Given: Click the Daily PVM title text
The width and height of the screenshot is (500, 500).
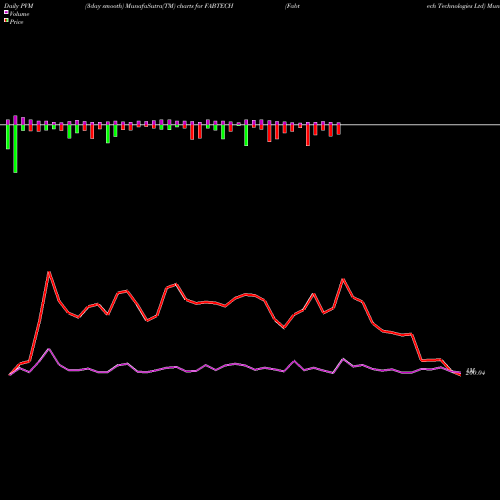Looking at the screenshot, I should [19, 6].
